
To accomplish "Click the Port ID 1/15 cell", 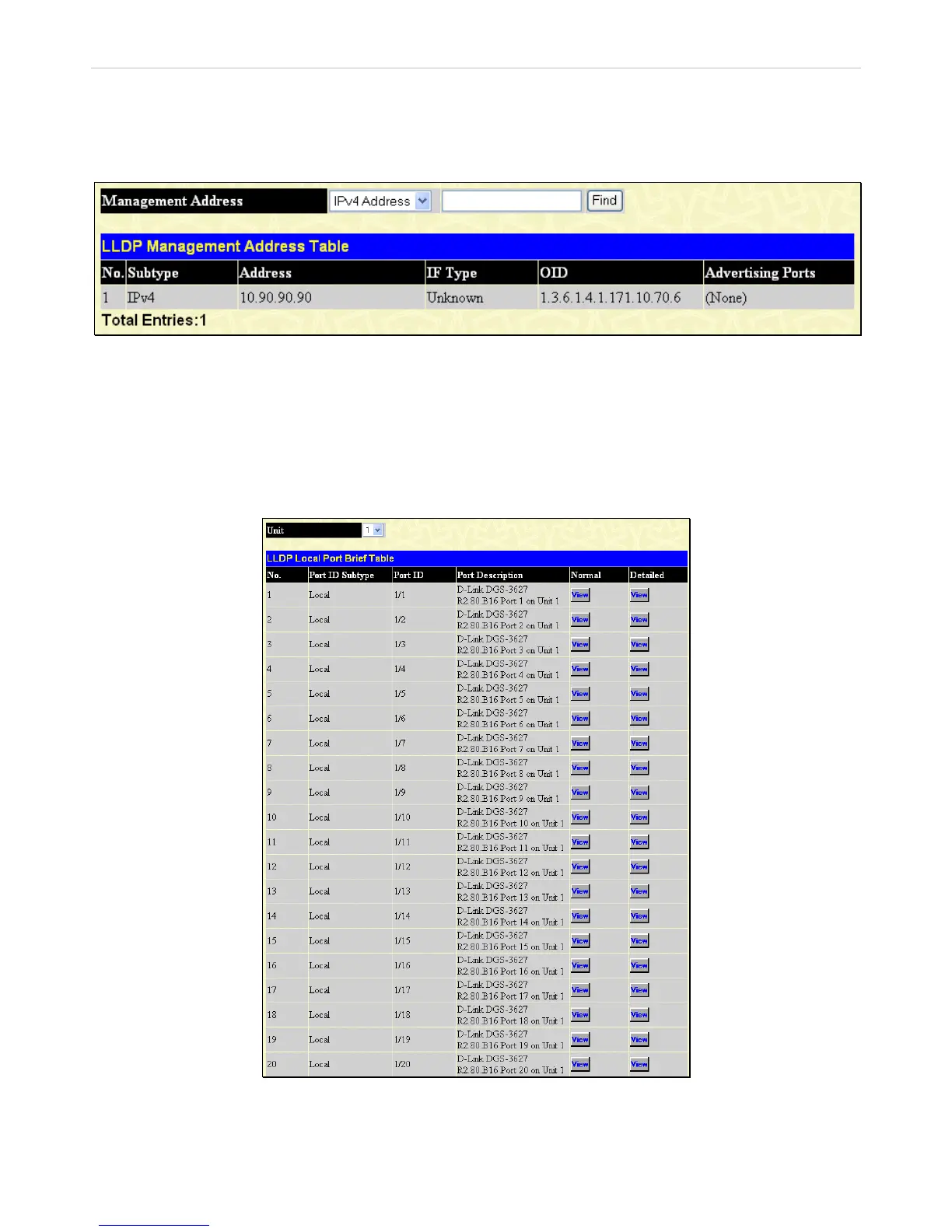I will click(424, 941).
